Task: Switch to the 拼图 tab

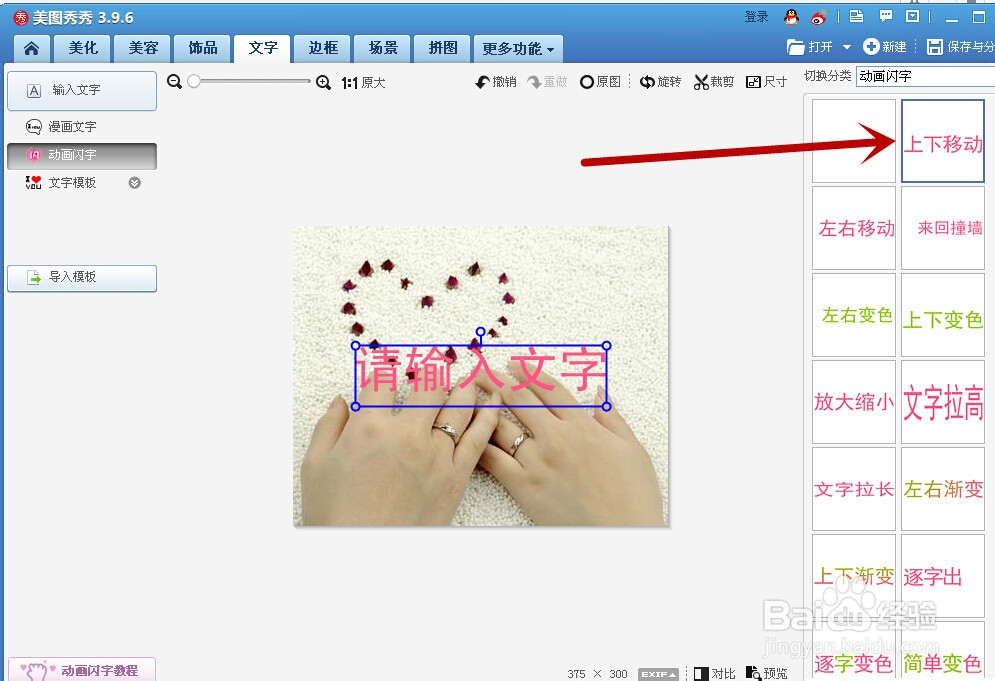Action: 442,48
